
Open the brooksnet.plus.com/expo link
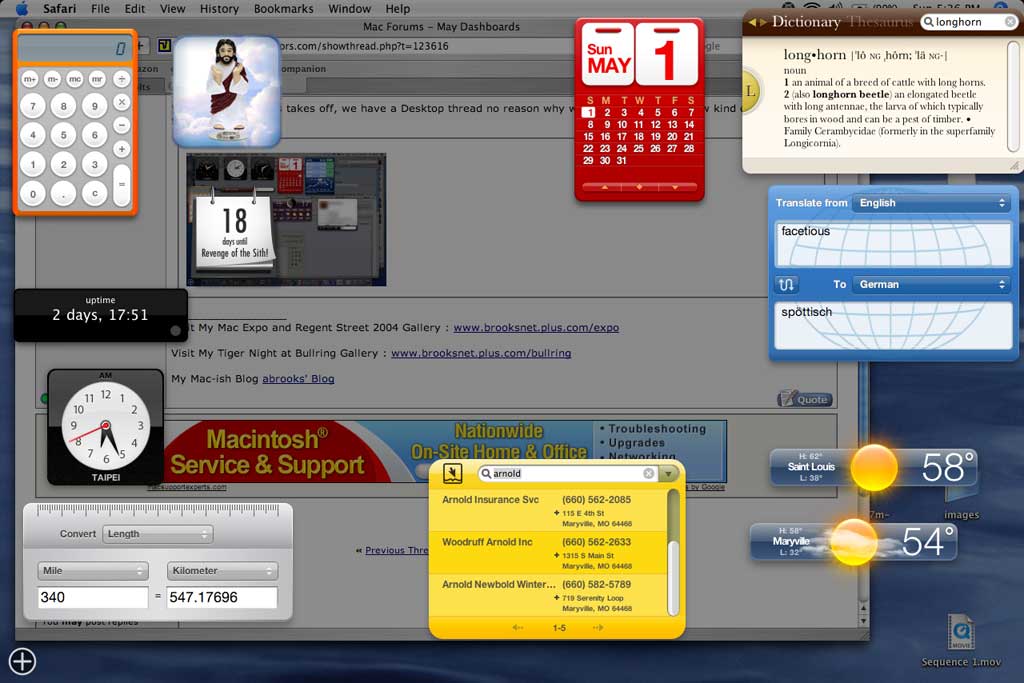[x=536, y=328]
